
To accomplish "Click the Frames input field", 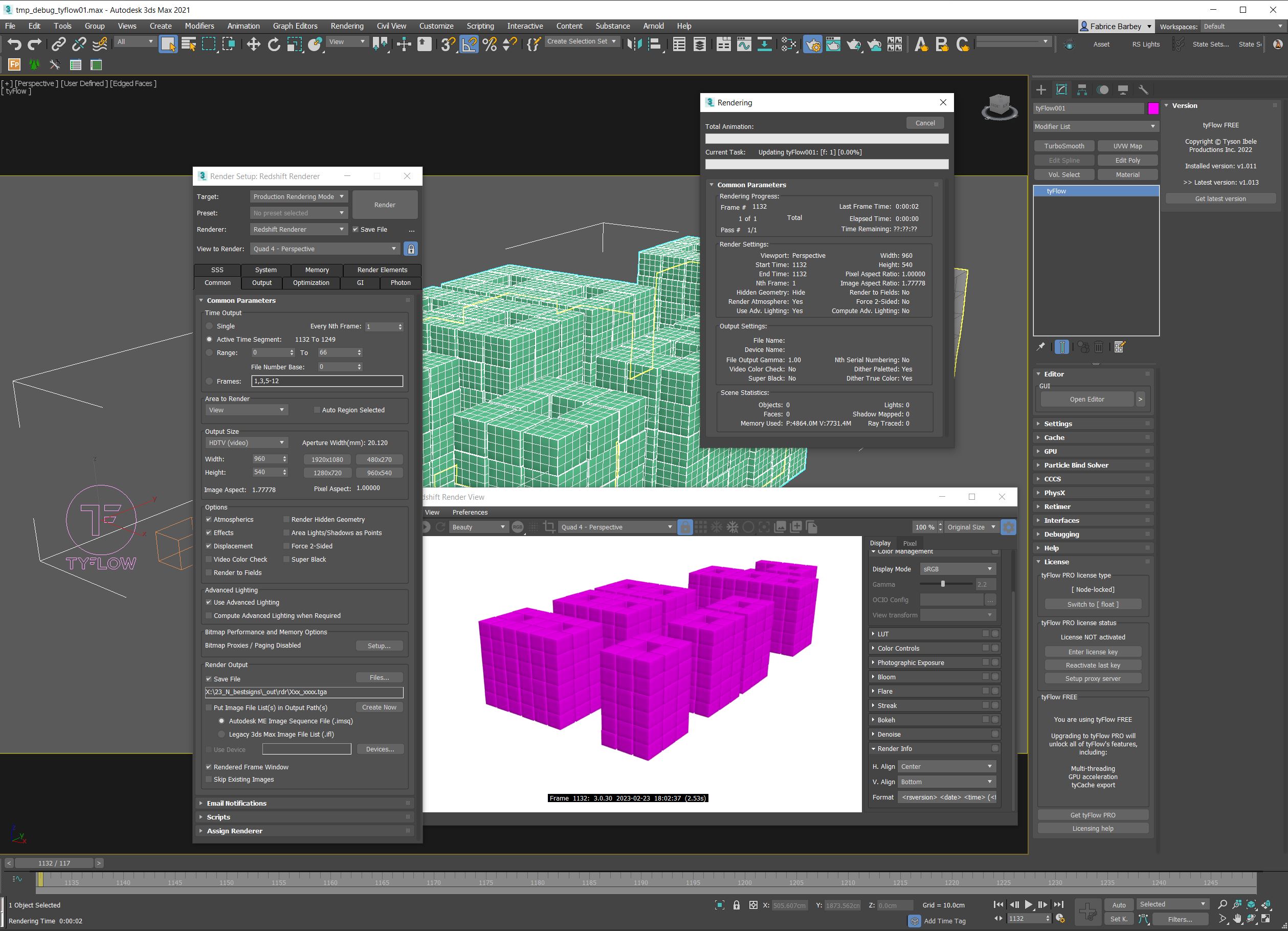I will tap(327, 381).
